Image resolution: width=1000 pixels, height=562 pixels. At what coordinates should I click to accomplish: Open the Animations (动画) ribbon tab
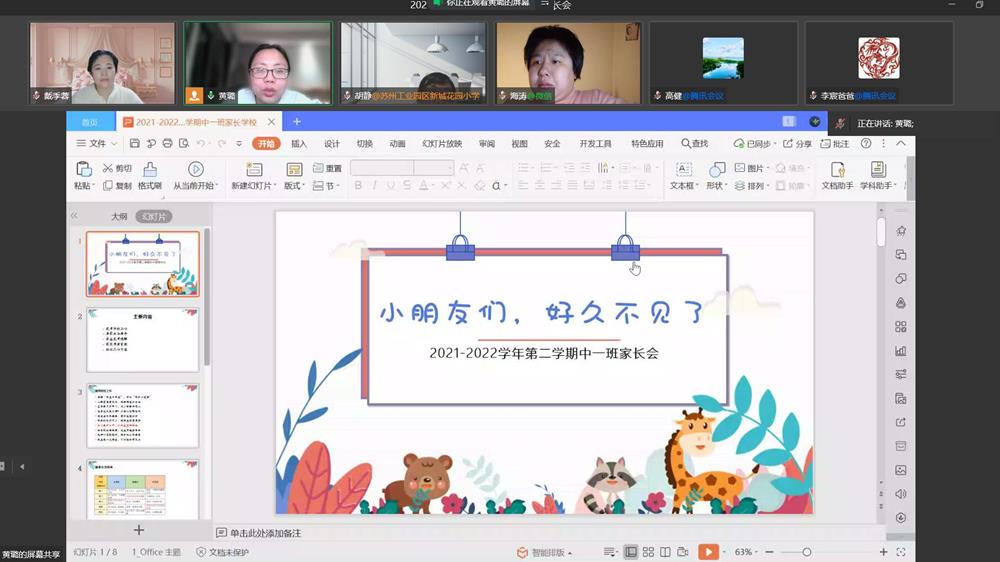point(397,144)
